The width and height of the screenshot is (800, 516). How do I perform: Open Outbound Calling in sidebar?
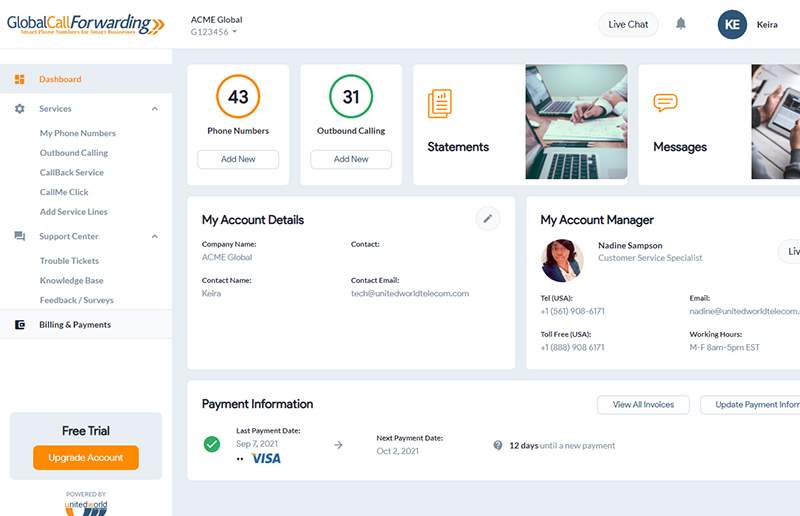[x=74, y=153]
